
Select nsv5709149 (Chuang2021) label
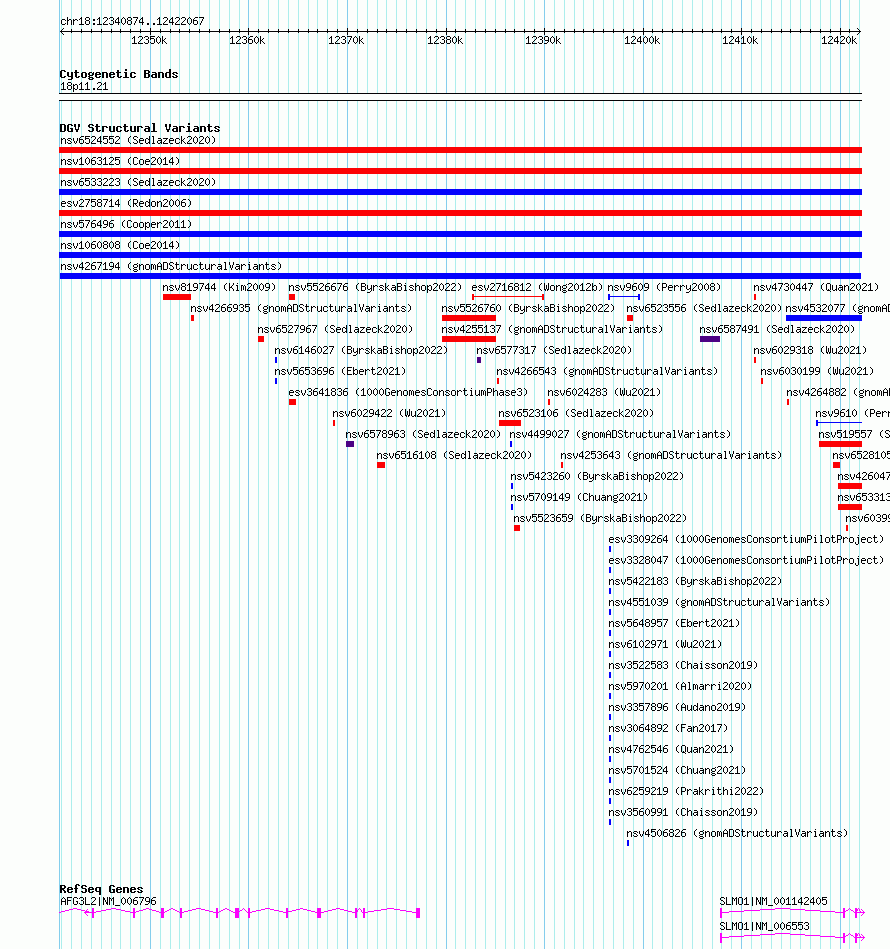pyautogui.click(x=579, y=497)
